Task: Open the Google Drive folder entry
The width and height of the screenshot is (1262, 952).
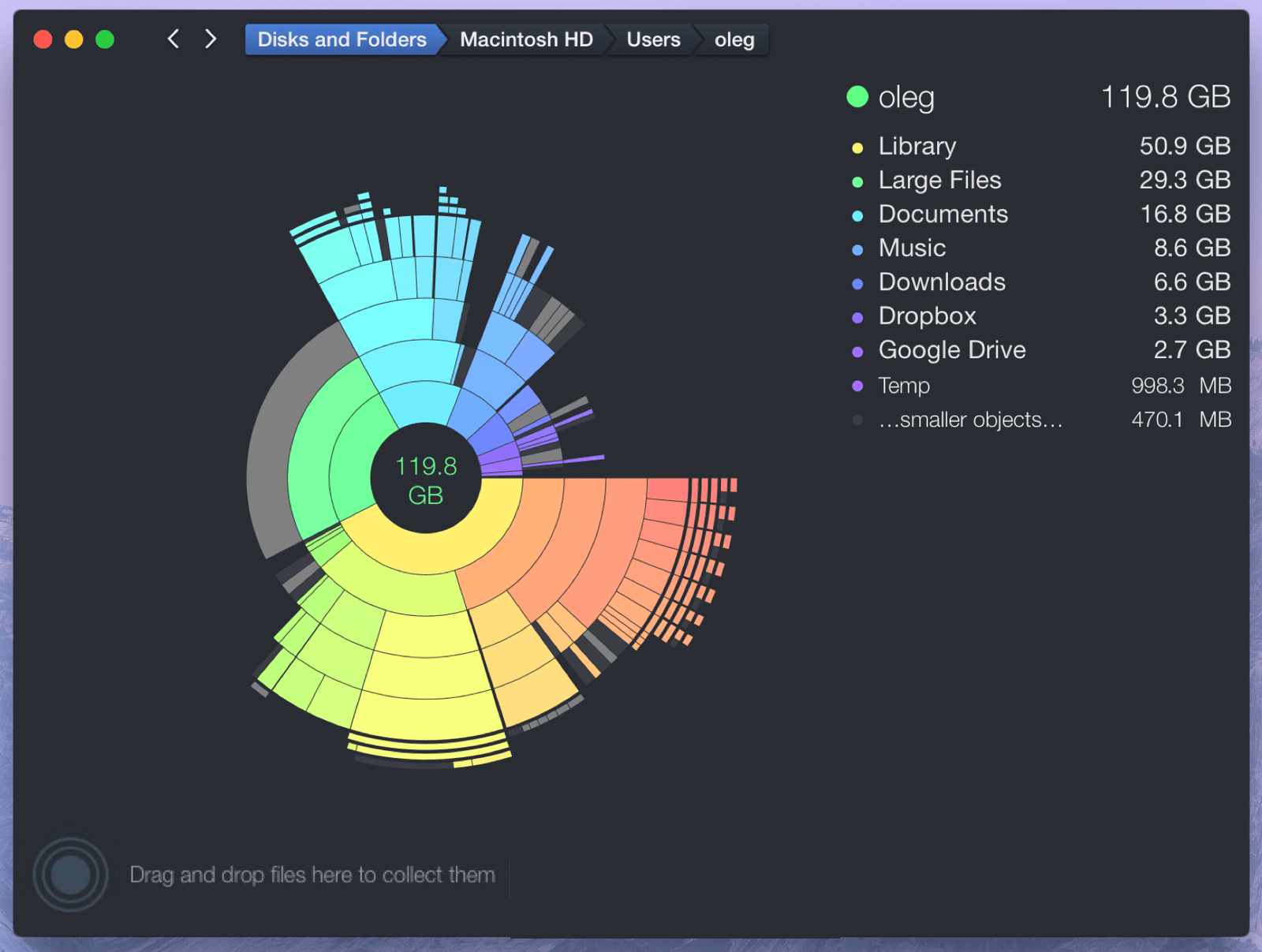Action: pos(952,349)
